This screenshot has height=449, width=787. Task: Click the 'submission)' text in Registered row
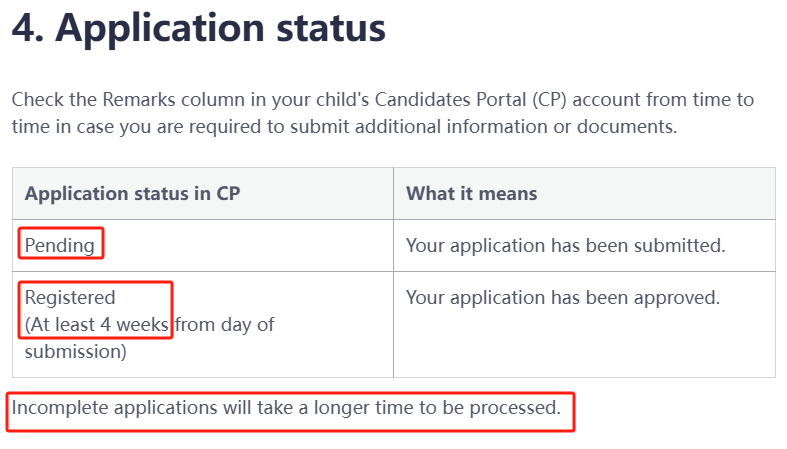coord(75,352)
